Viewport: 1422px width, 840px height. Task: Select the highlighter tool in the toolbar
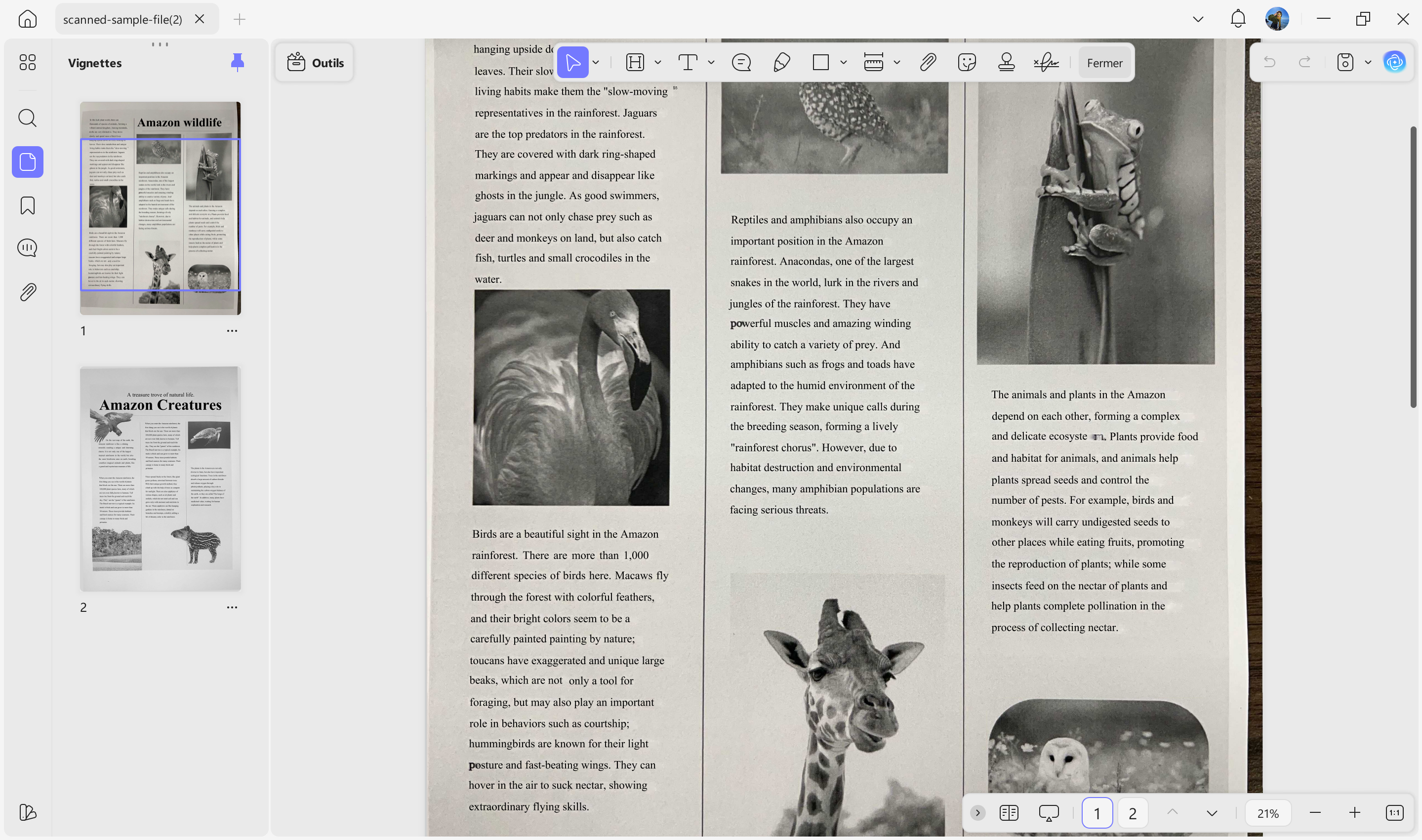coord(635,62)
